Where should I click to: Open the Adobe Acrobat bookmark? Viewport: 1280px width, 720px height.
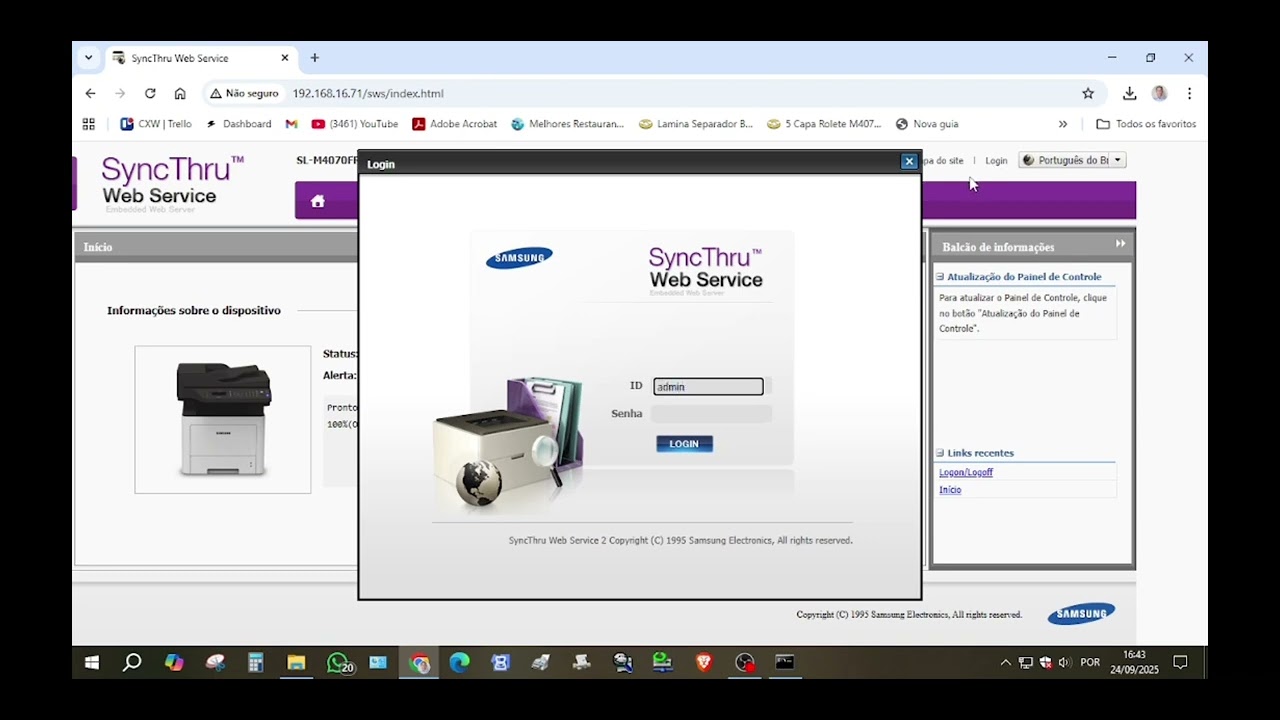tap(455, 124)
